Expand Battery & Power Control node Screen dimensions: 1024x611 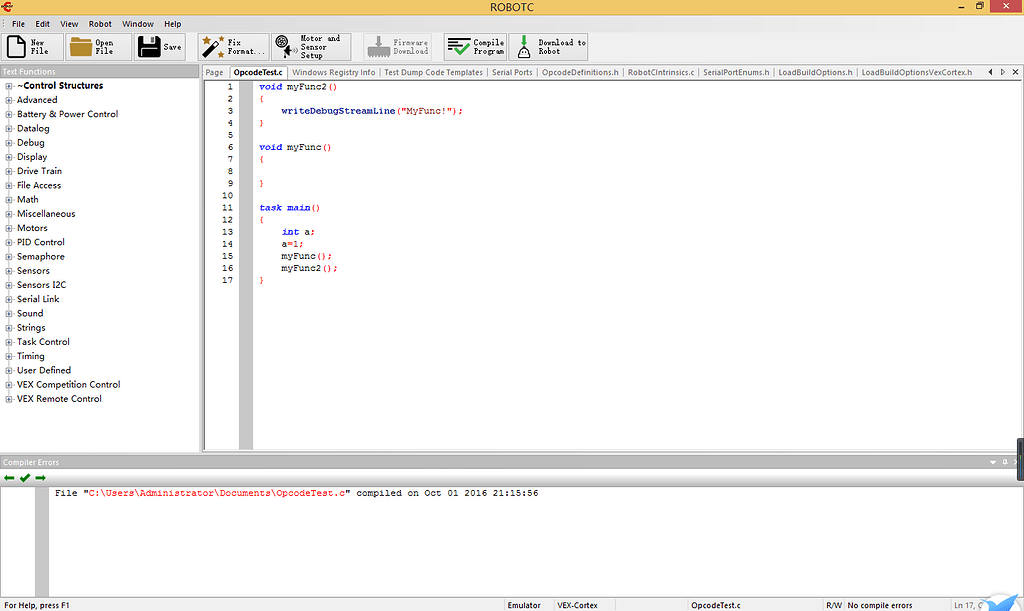9,114
